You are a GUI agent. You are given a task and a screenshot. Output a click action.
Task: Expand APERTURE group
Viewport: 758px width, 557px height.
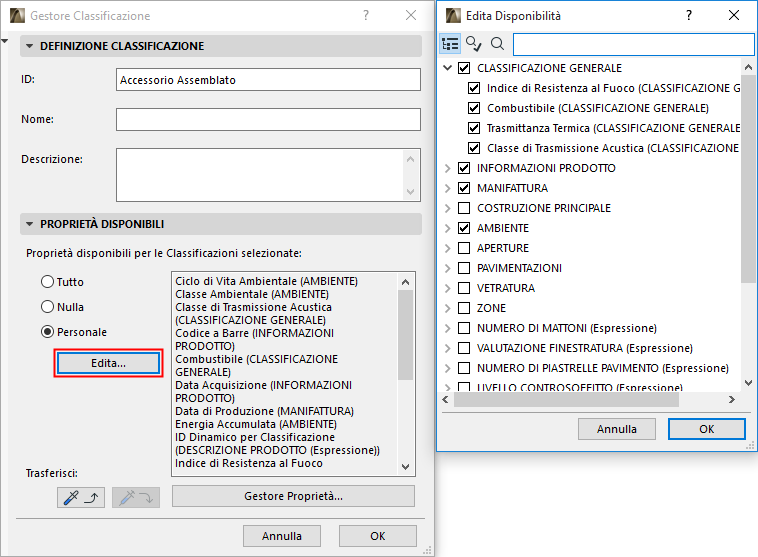point(448,248)
